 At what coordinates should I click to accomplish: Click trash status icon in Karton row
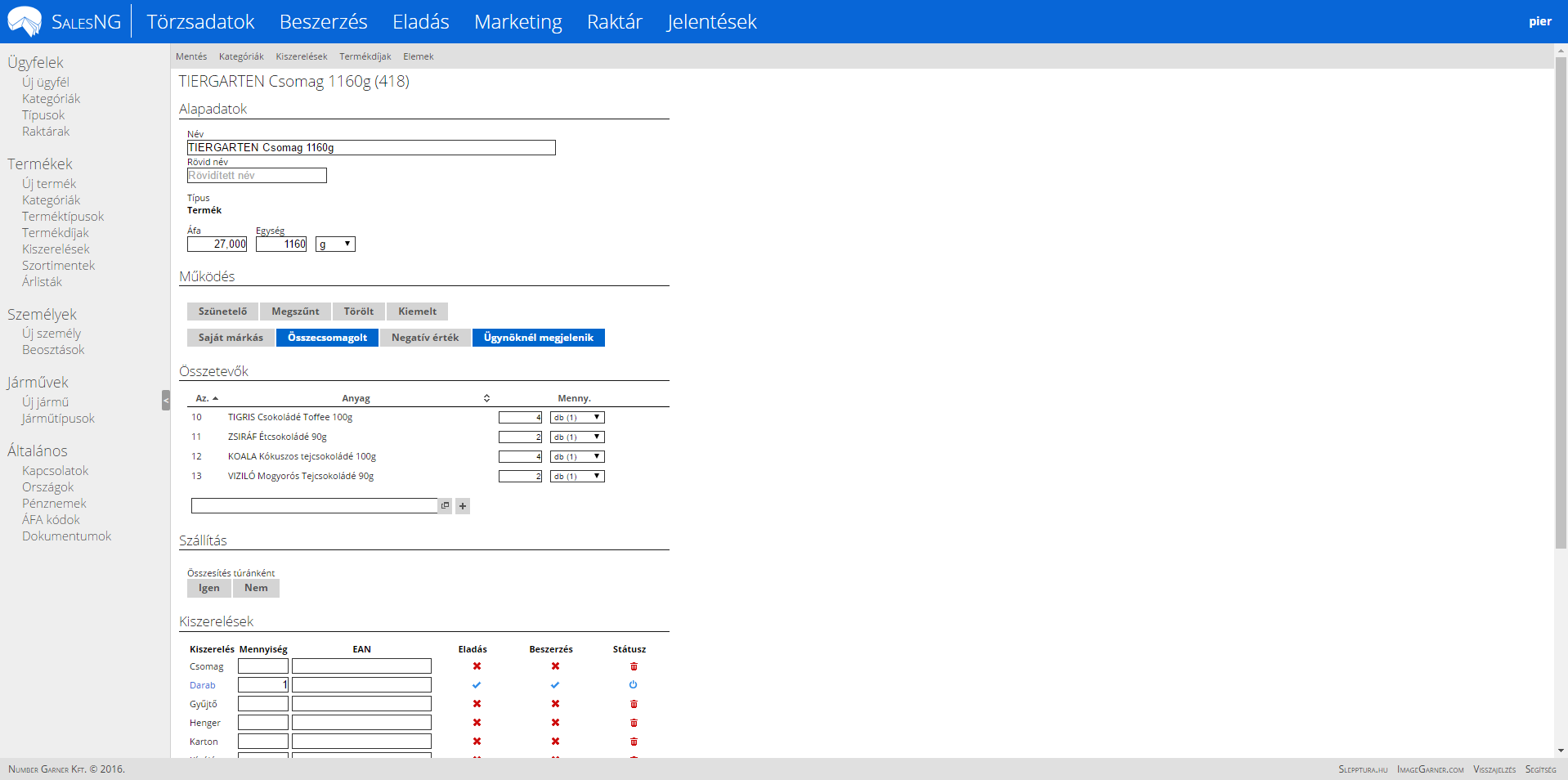[634, 742]
